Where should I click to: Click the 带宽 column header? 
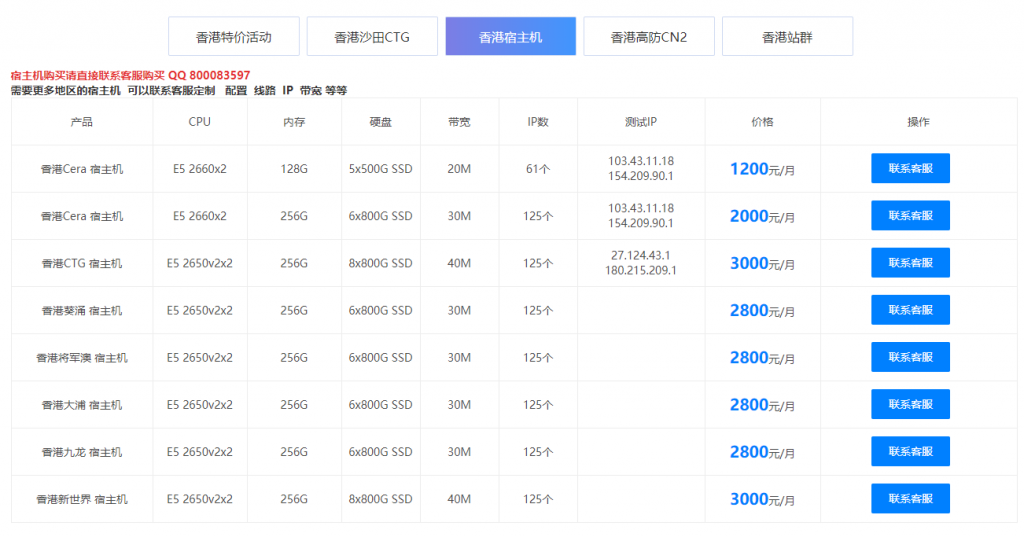coord(459,122)
